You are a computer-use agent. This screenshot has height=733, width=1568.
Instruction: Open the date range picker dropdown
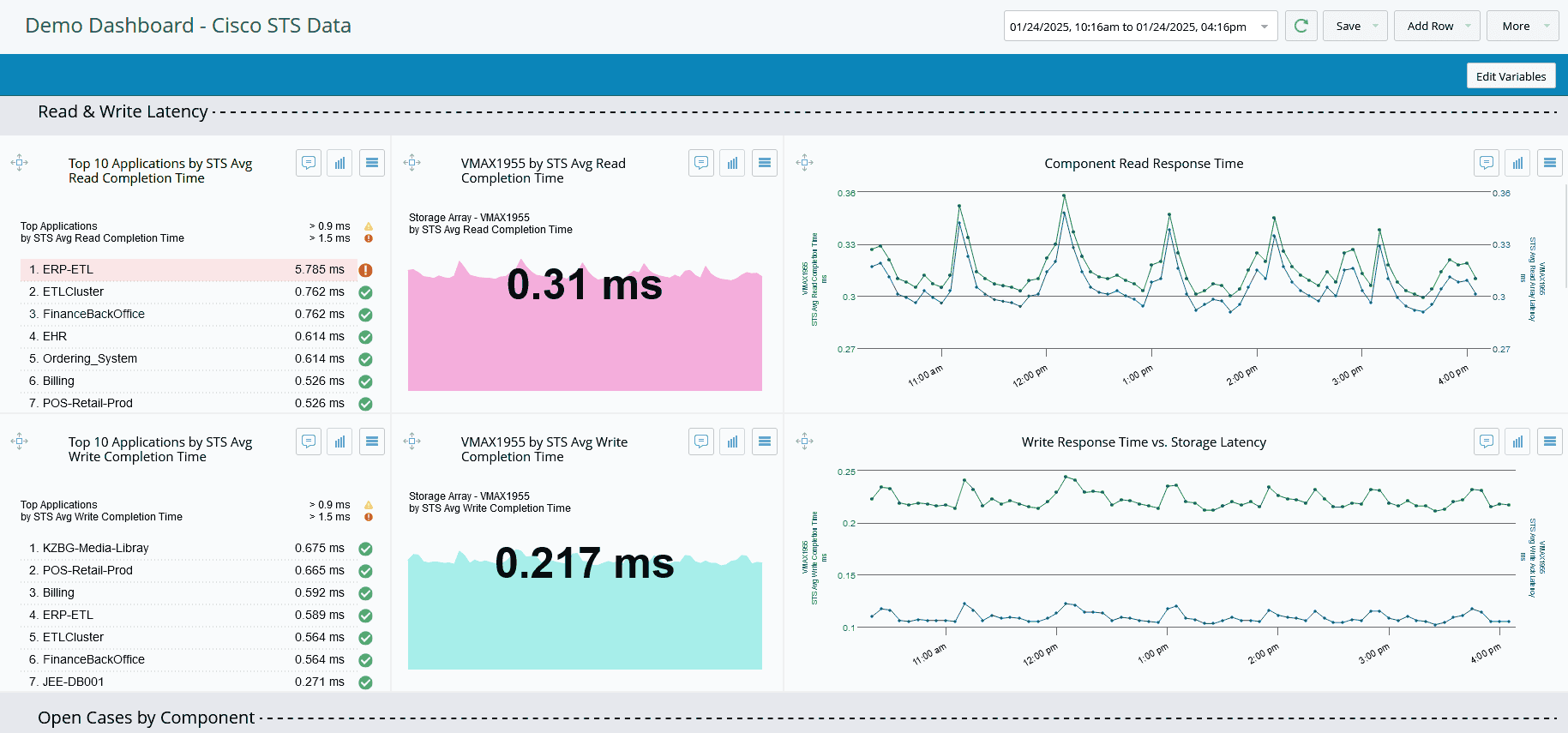(1141, 26)
